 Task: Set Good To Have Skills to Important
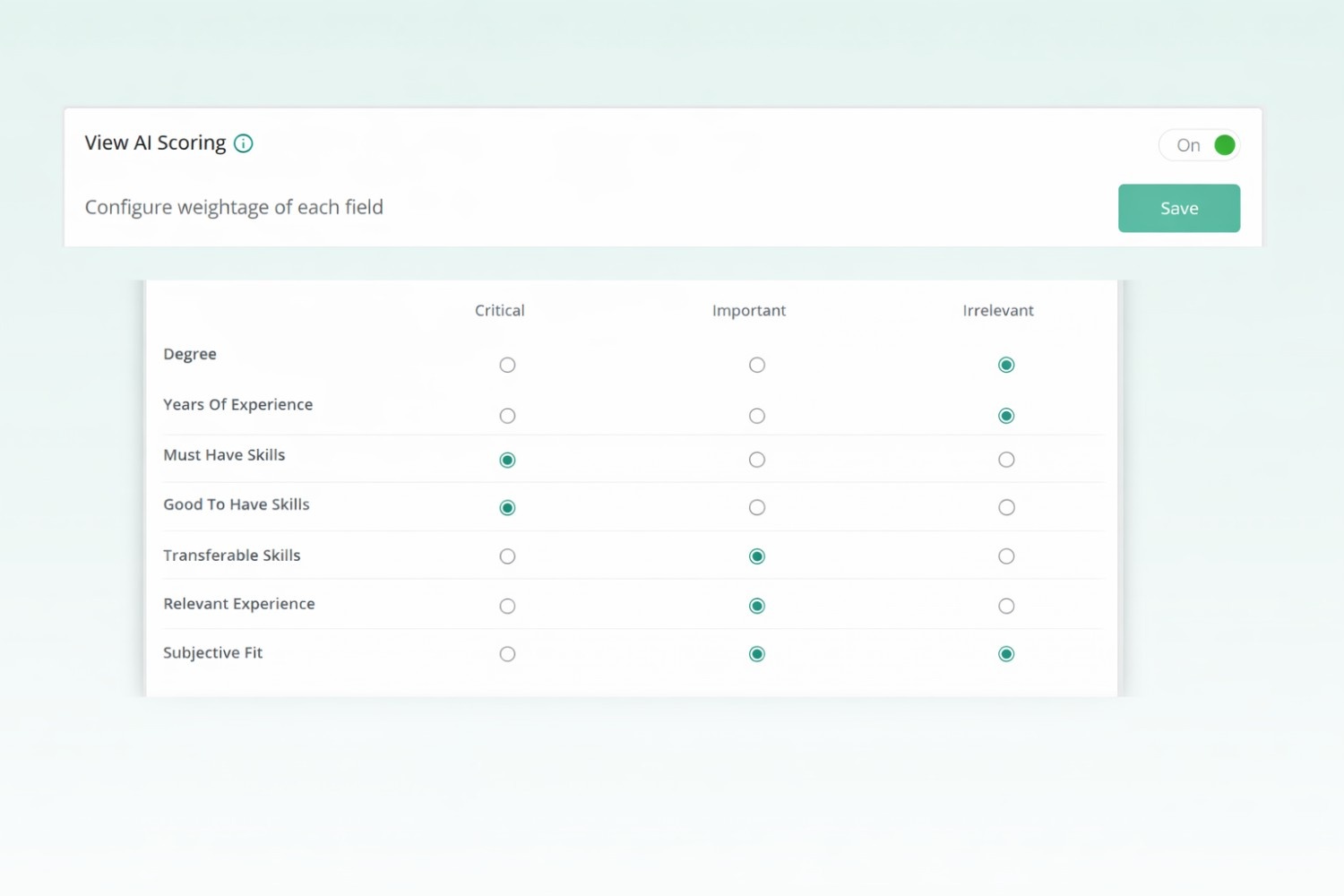pyautogui.click(x=757, y=506)
